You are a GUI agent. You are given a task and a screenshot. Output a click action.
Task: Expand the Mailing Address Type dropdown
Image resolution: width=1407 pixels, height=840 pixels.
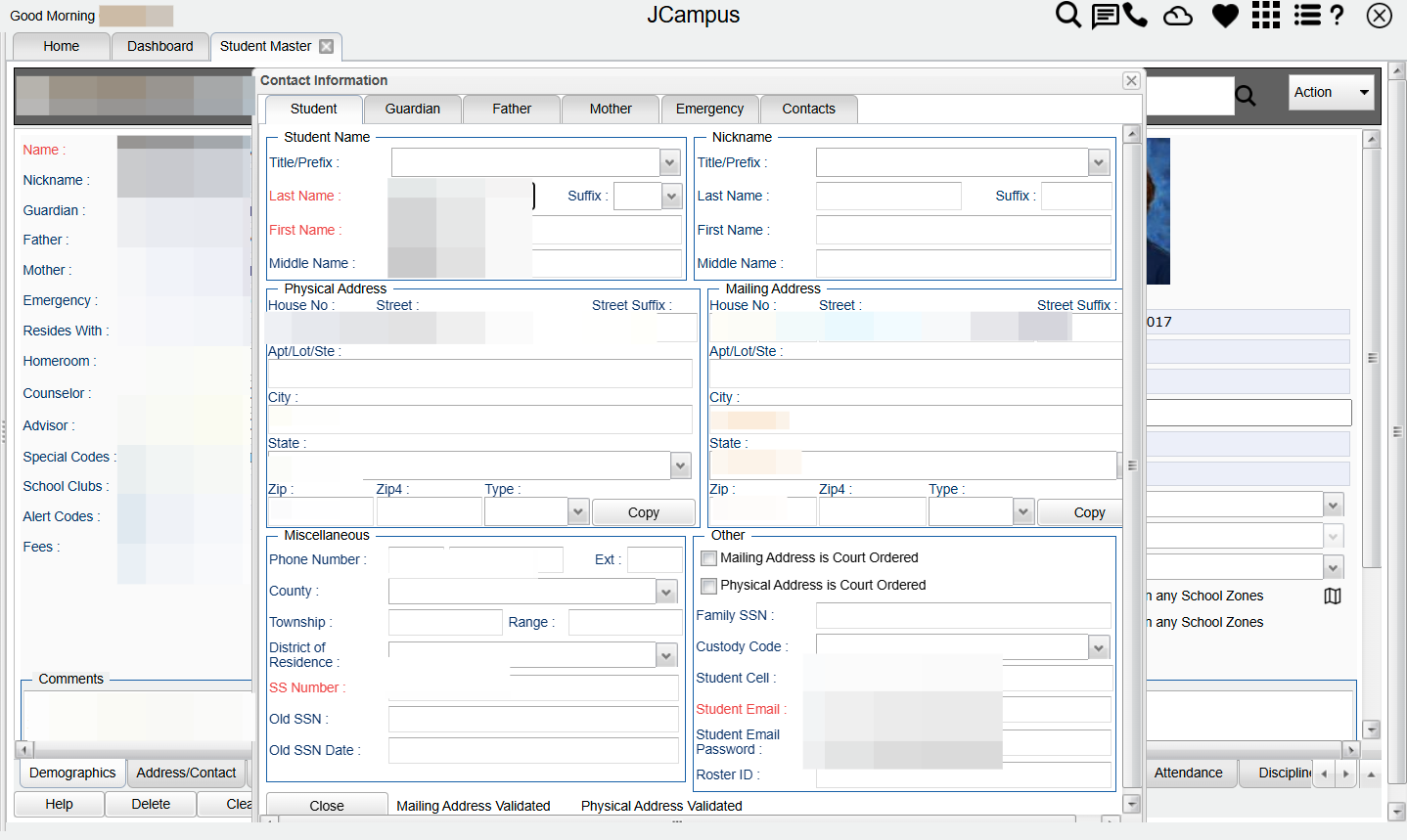click(1023, 511)
